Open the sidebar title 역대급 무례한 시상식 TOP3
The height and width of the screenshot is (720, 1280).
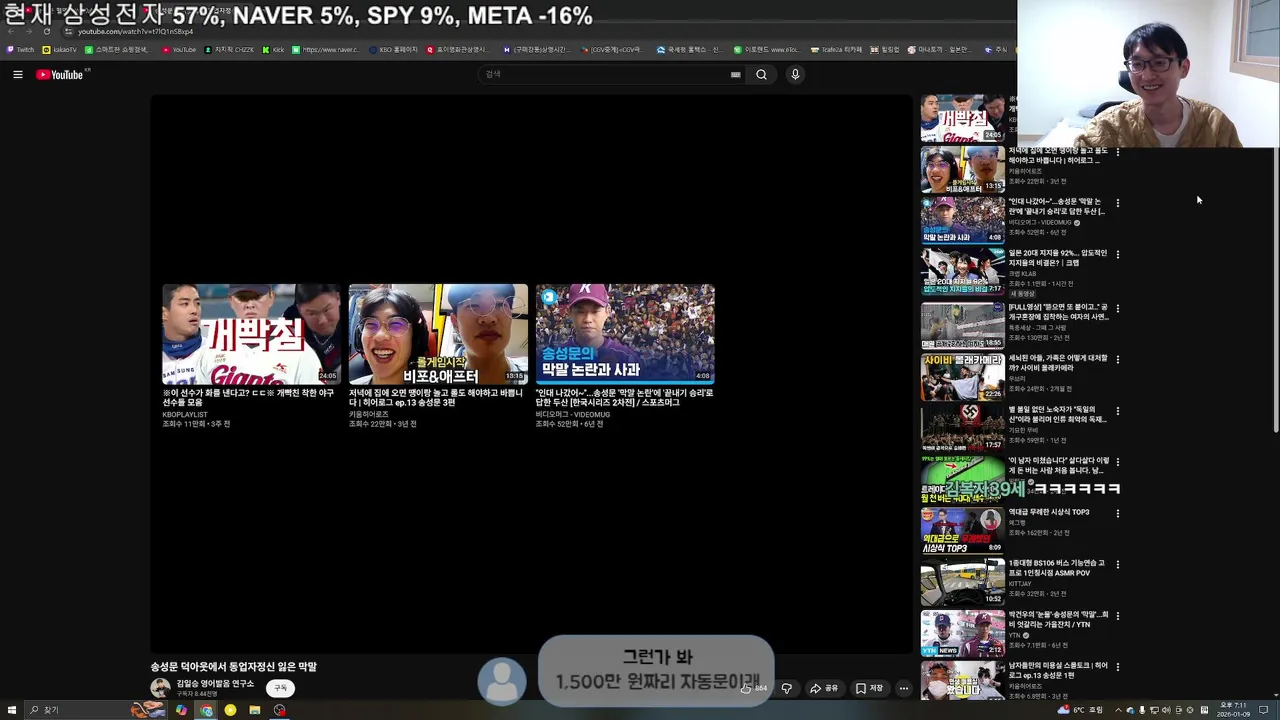(1049, 512)
